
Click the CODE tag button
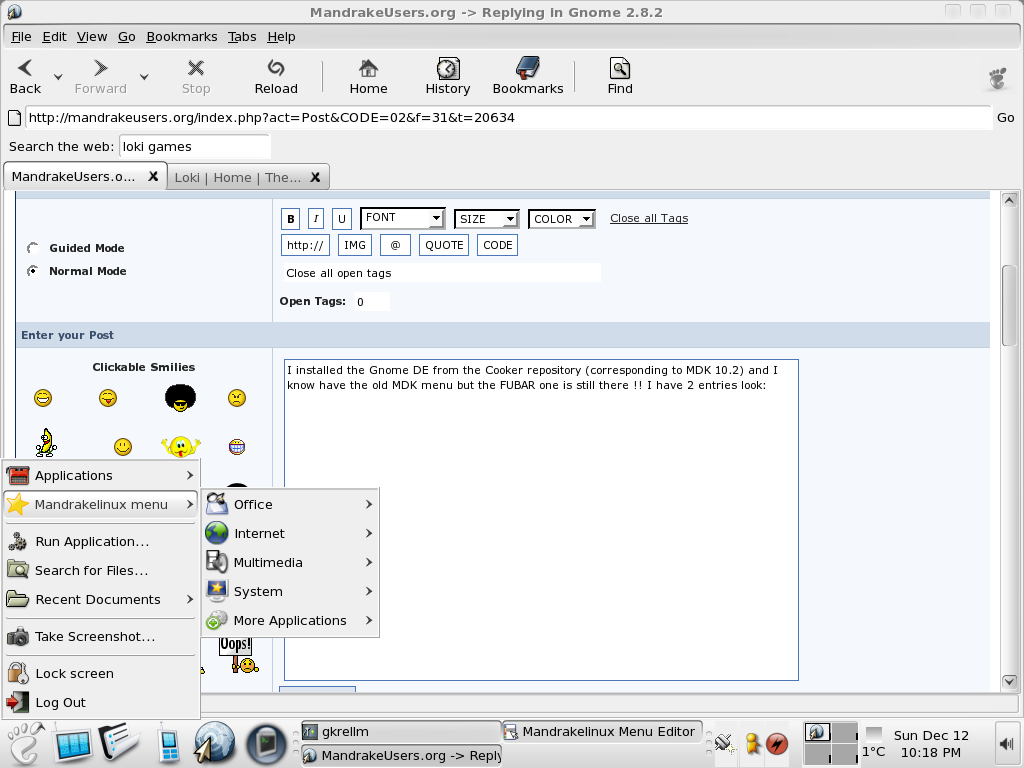[498, 245]
